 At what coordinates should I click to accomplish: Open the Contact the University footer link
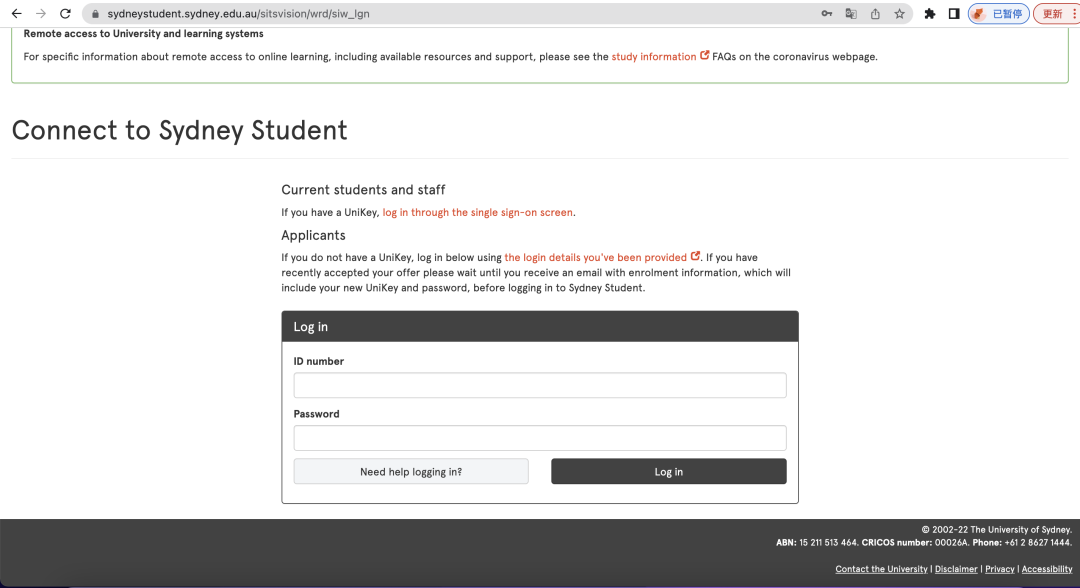(881, 569)
